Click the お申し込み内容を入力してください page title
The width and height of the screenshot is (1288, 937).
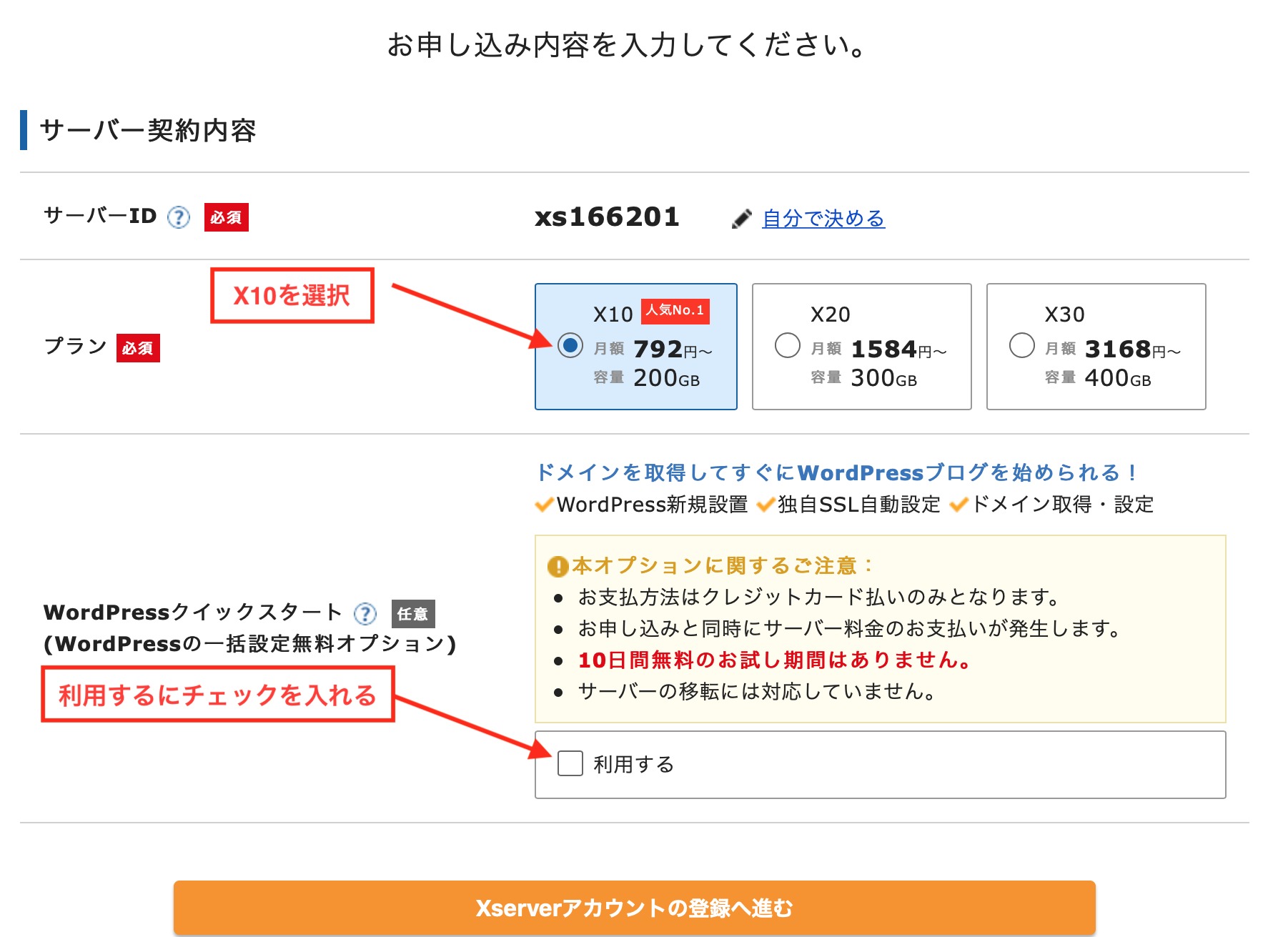(x=628, y=45)
